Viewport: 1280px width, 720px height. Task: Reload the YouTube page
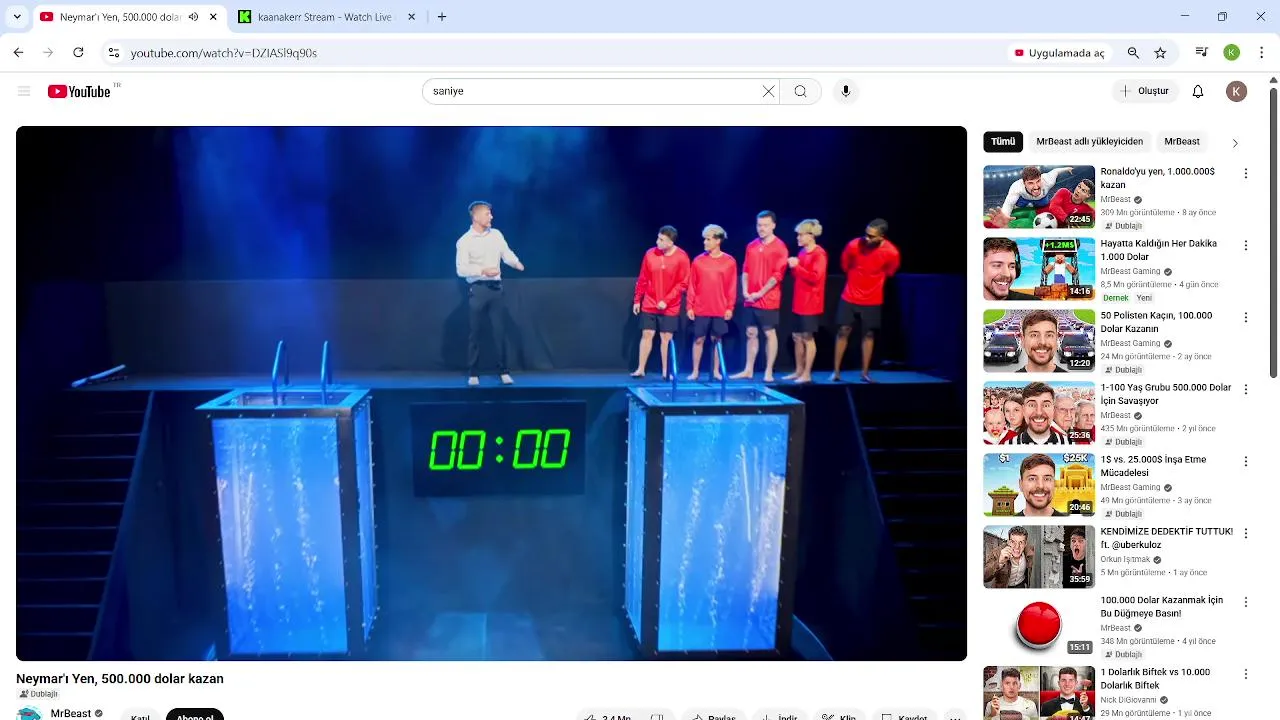78,53
